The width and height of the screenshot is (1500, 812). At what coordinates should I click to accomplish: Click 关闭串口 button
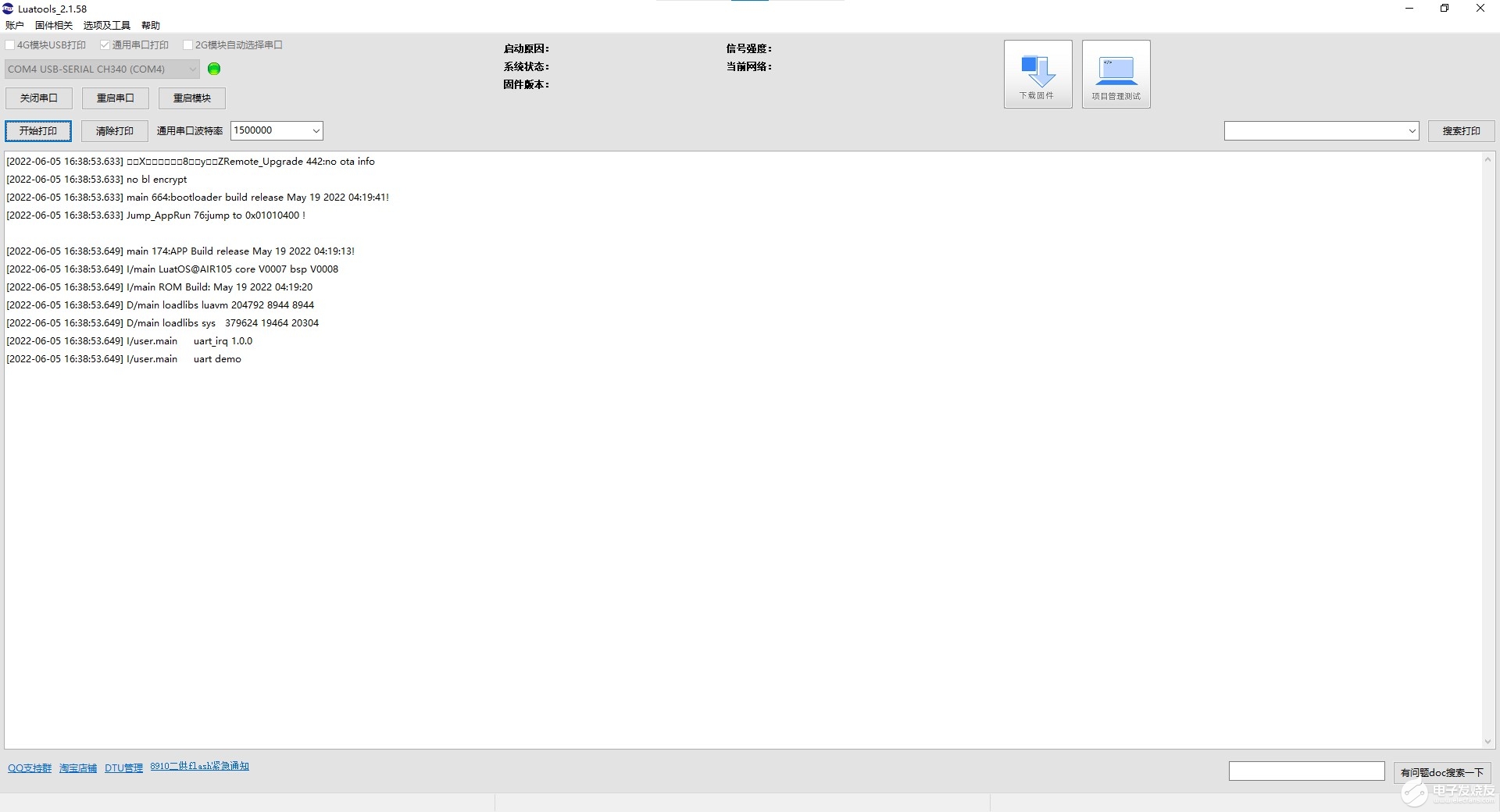coord(39,98)
